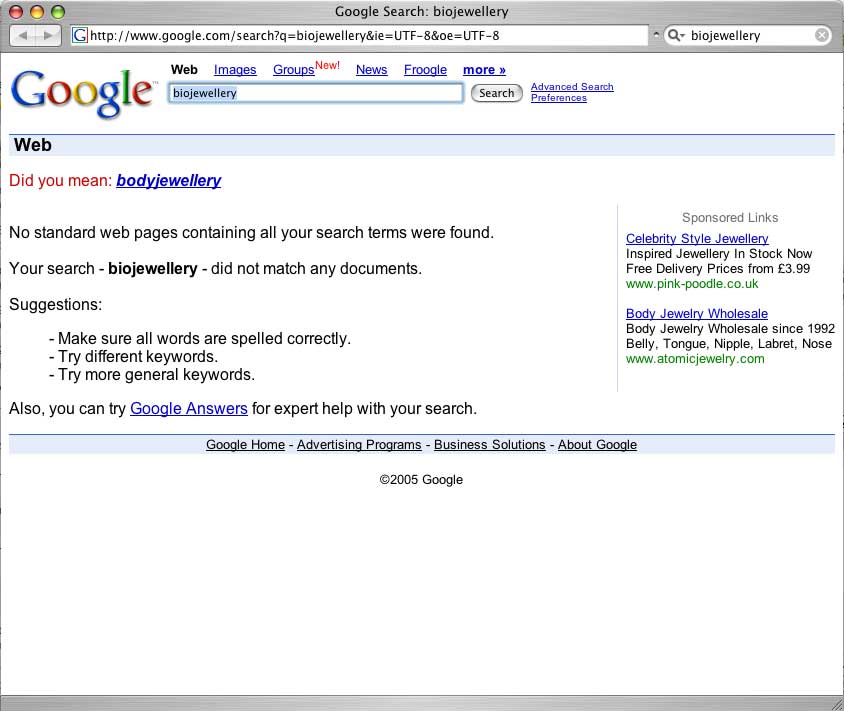The image size is (844, 711).
Task: Minimize the window with the yellow button
Action: pos(37,11)
